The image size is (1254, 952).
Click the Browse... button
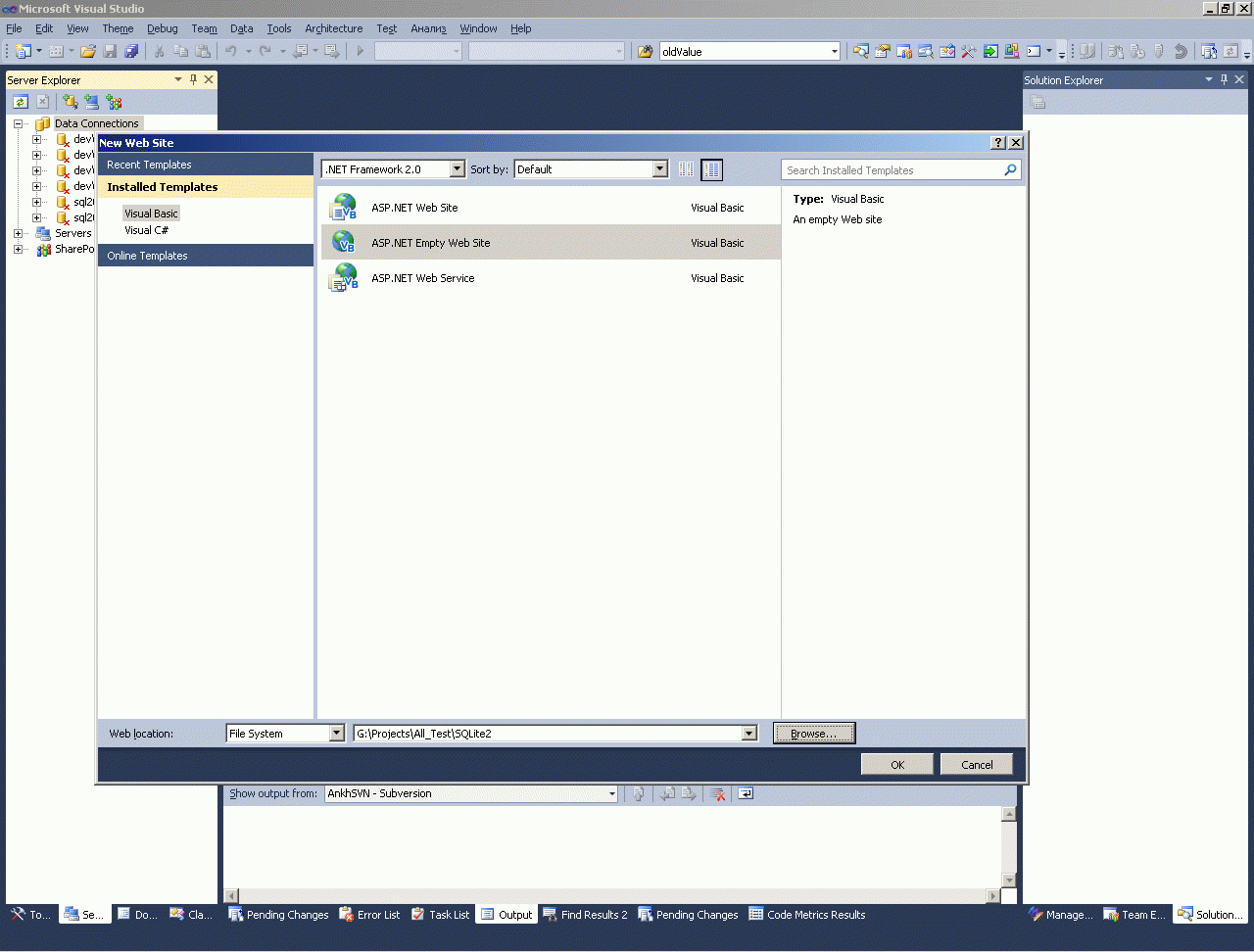point(814,734)
